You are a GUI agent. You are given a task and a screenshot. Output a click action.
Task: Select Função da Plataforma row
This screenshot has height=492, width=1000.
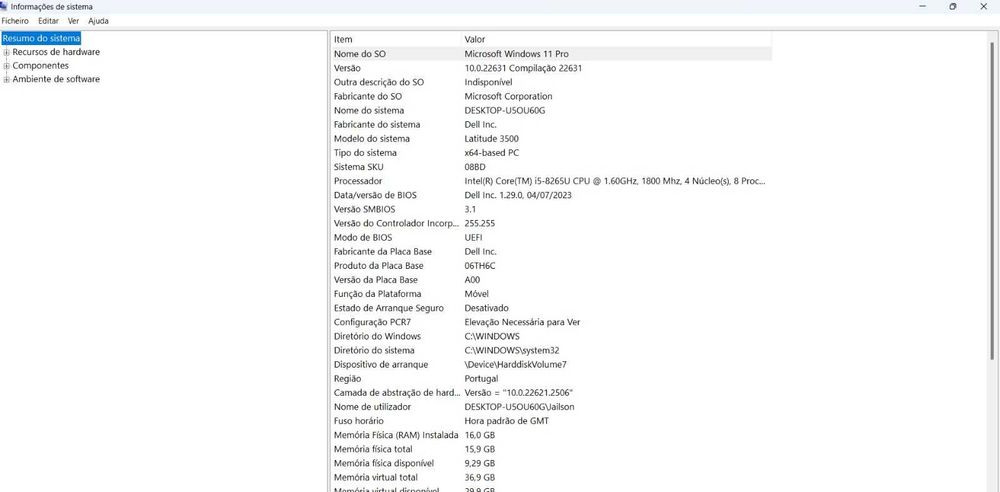551,294
